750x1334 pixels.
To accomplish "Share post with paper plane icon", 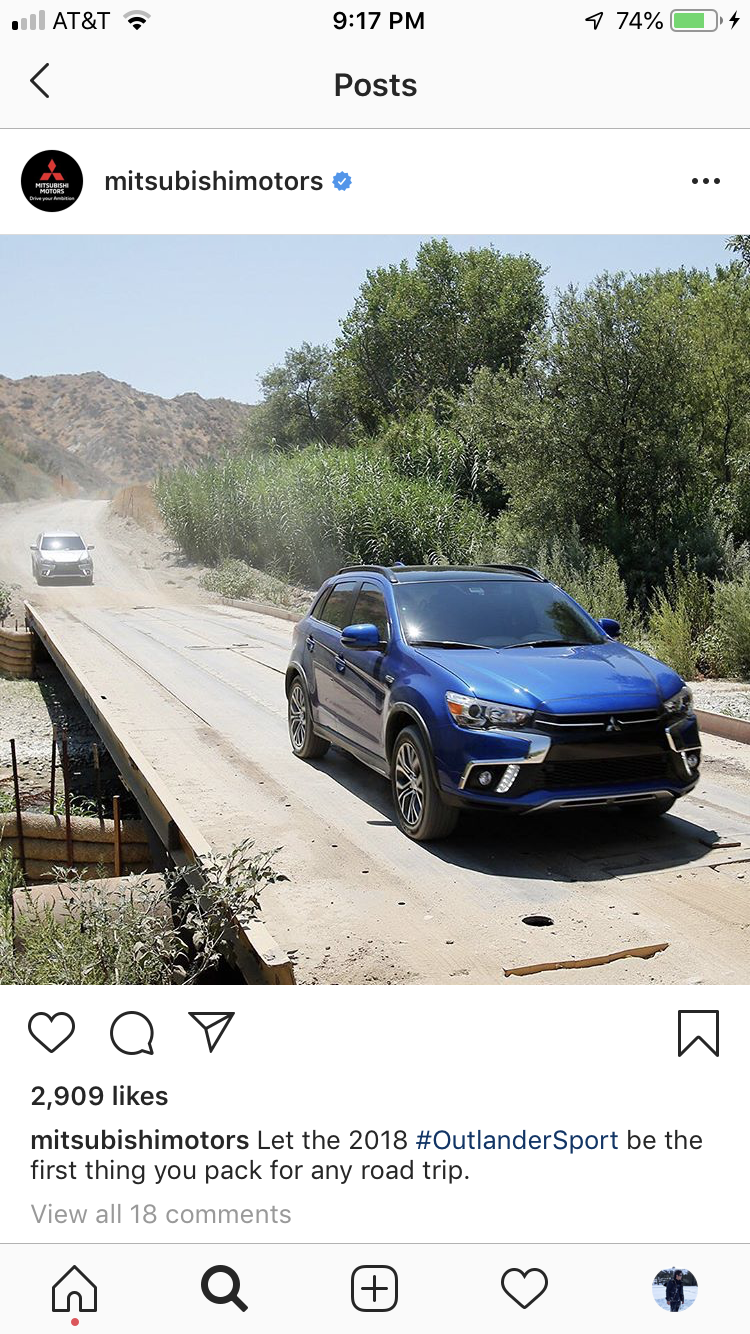I will tap(211, 1032).
